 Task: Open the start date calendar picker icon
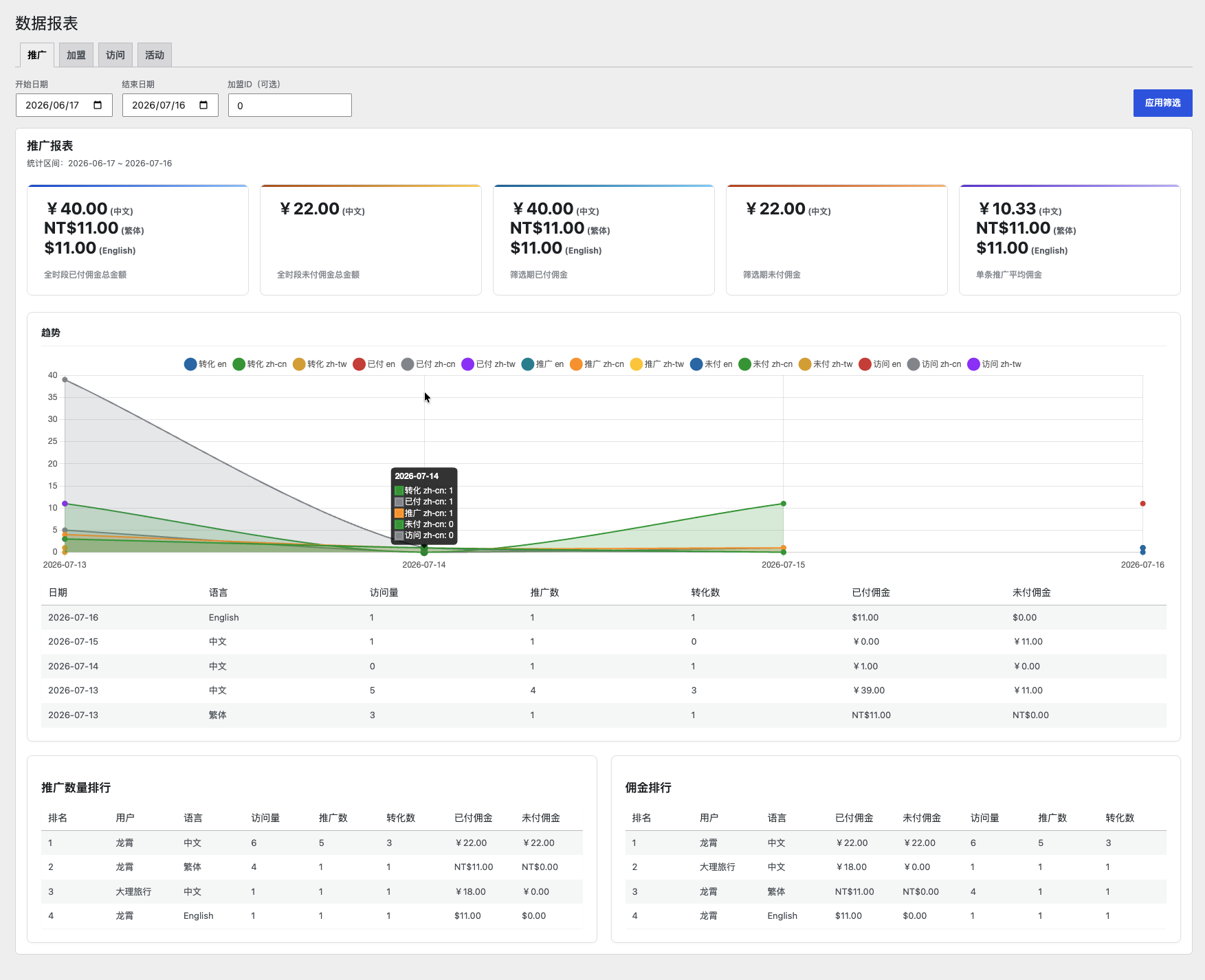(98, 105)
